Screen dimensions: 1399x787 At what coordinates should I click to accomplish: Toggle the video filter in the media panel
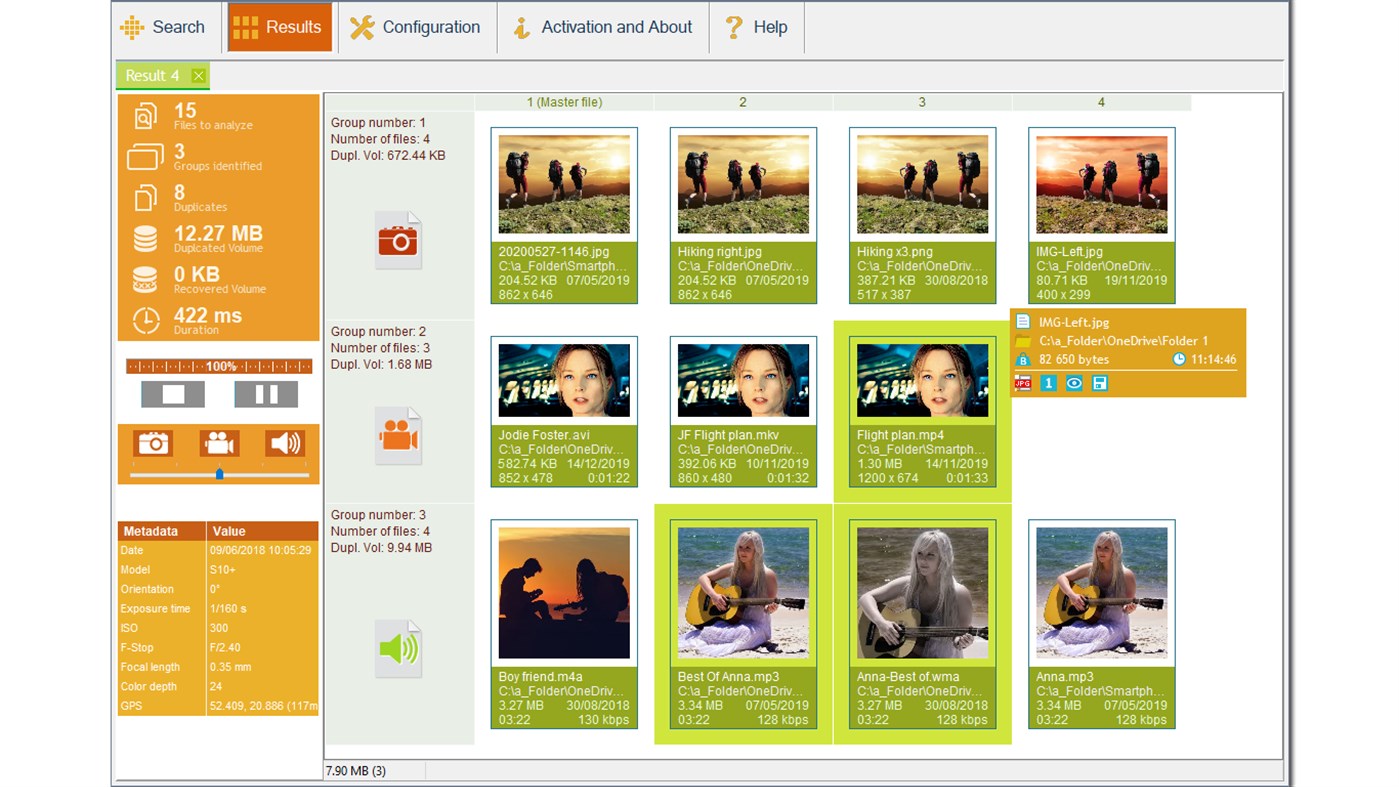pos(219,443)
